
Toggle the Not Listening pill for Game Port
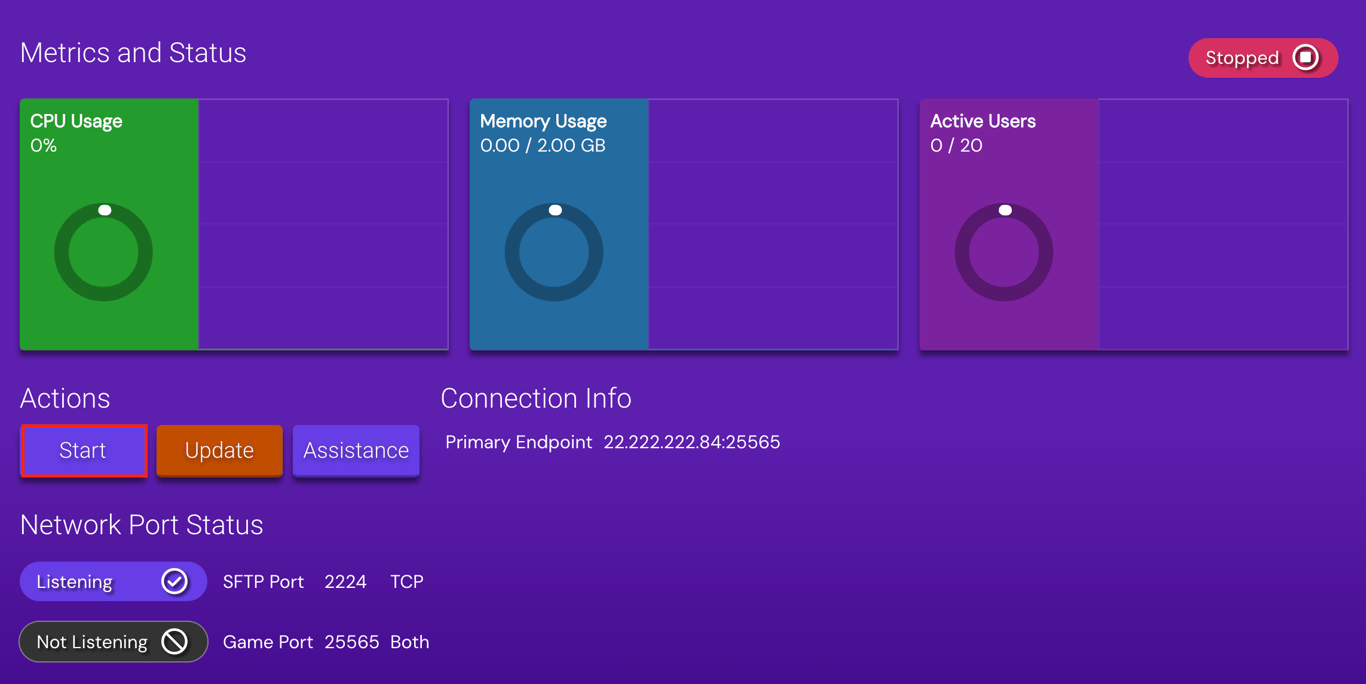(x=113, y=641)
